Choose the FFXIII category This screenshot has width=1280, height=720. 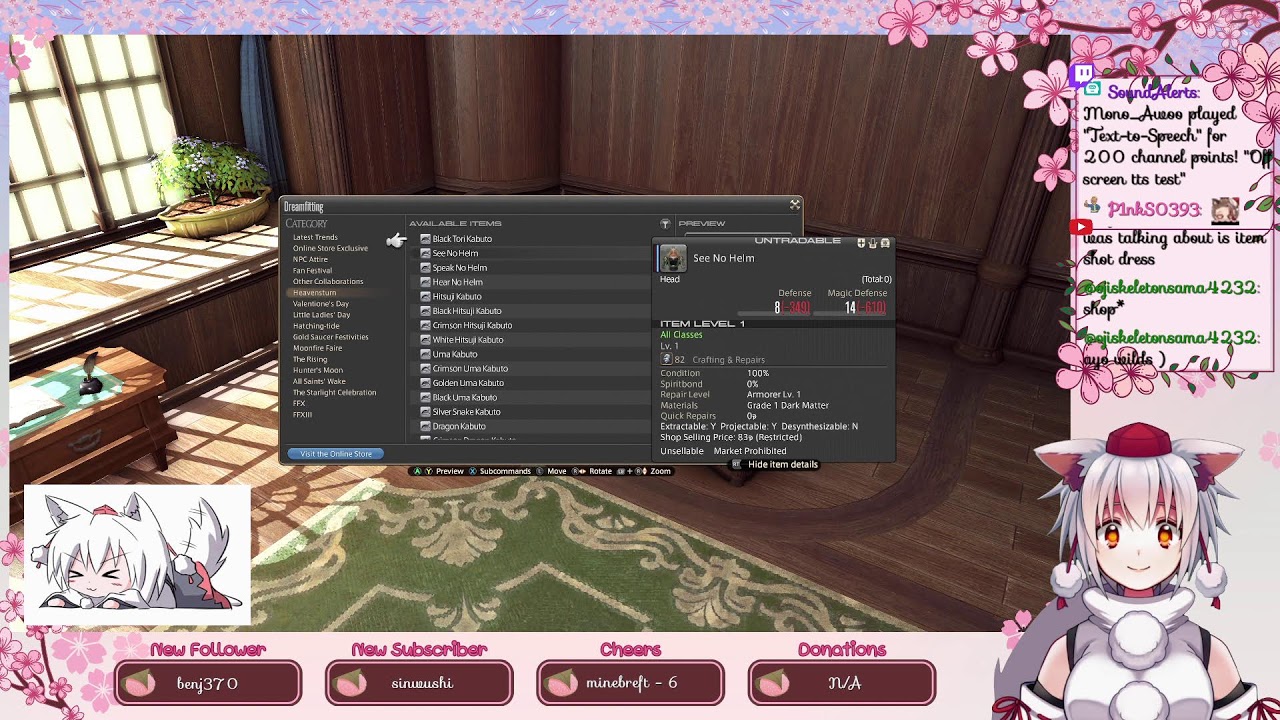tap(302, 414)
